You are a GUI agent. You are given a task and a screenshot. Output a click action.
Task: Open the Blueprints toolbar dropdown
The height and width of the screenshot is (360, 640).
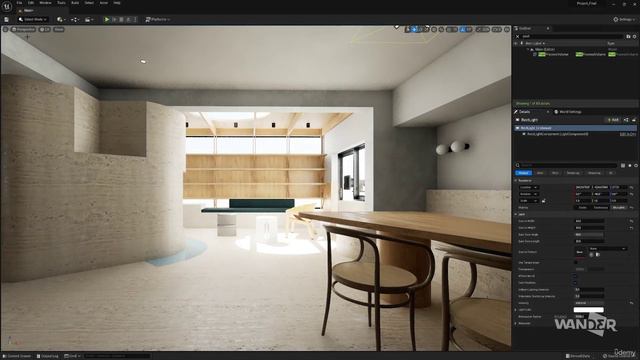point(74,20)
